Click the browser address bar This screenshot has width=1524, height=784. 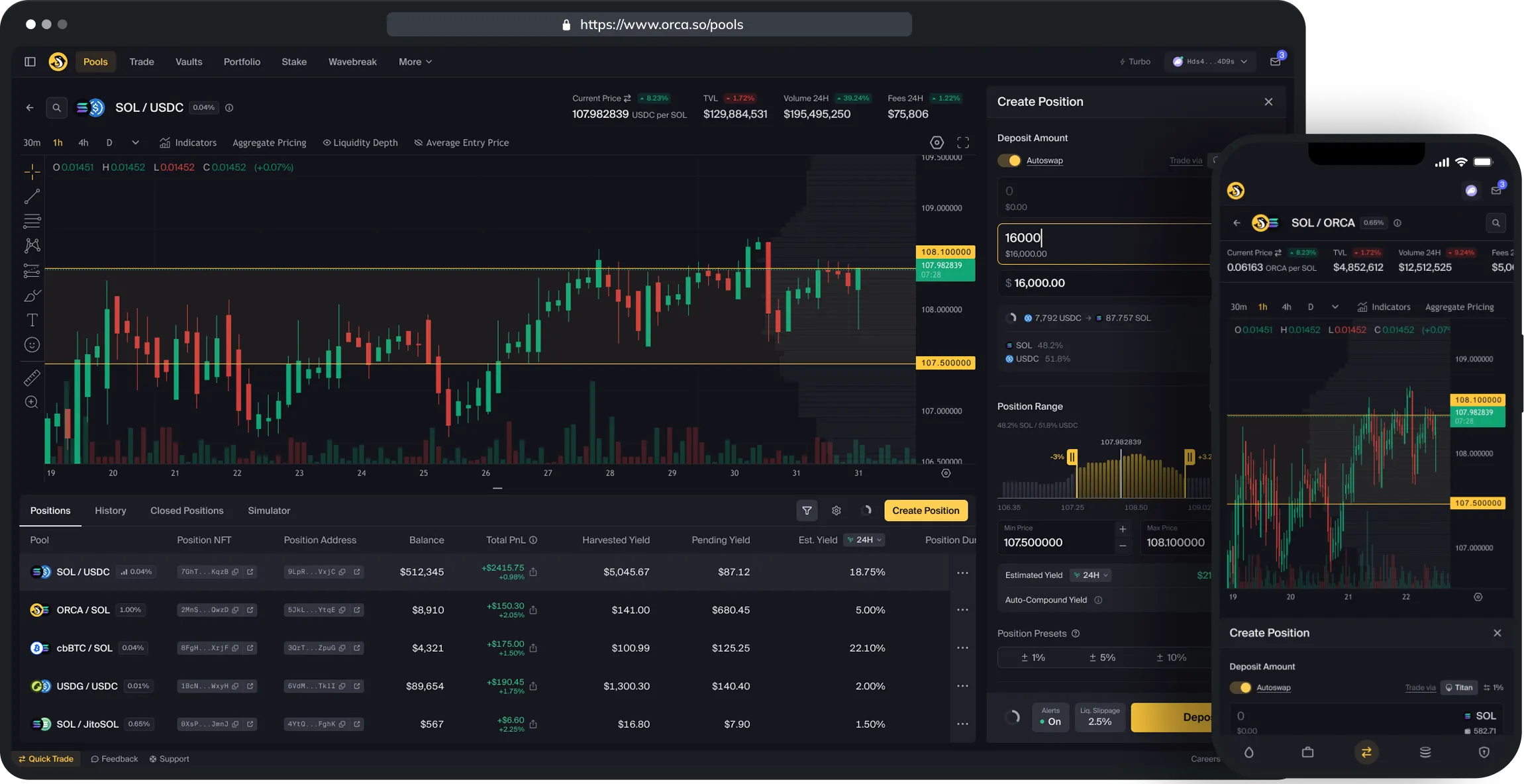point(649,24)
